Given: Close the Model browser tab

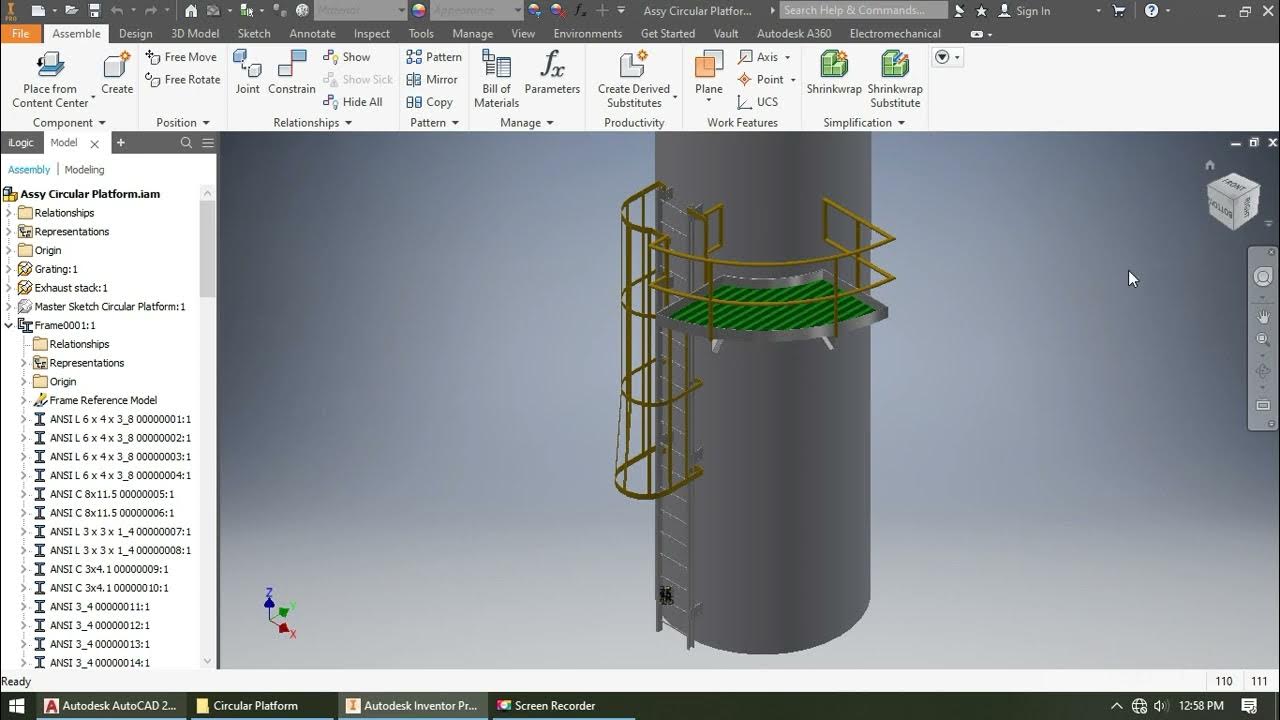Looking at the screenshot, I should (x=95, y=144).
